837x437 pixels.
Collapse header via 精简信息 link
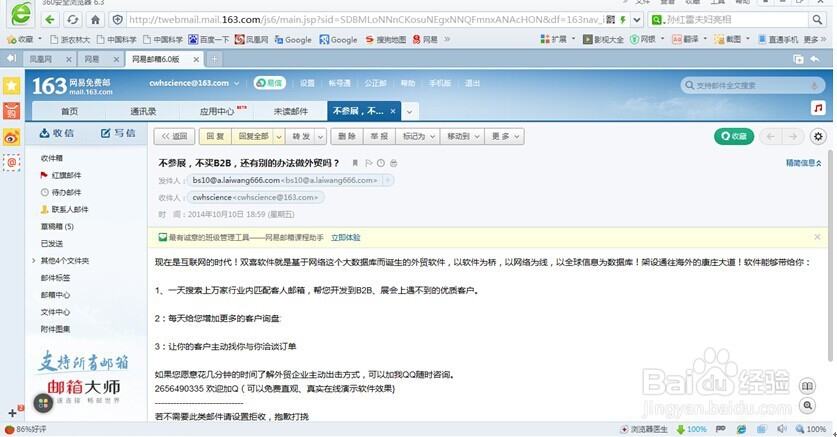coord(803,163)
